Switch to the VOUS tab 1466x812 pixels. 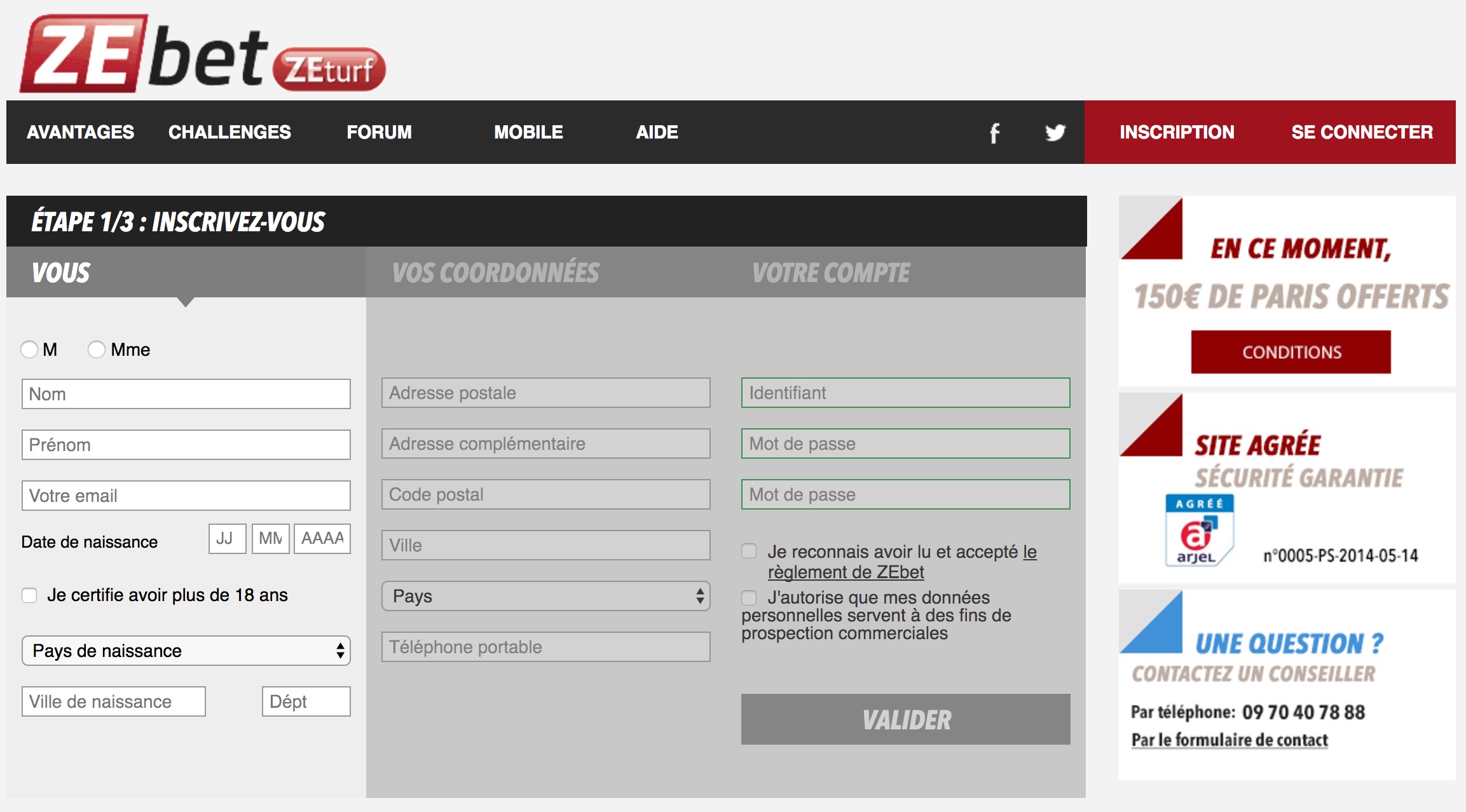(x=186, y=273)
